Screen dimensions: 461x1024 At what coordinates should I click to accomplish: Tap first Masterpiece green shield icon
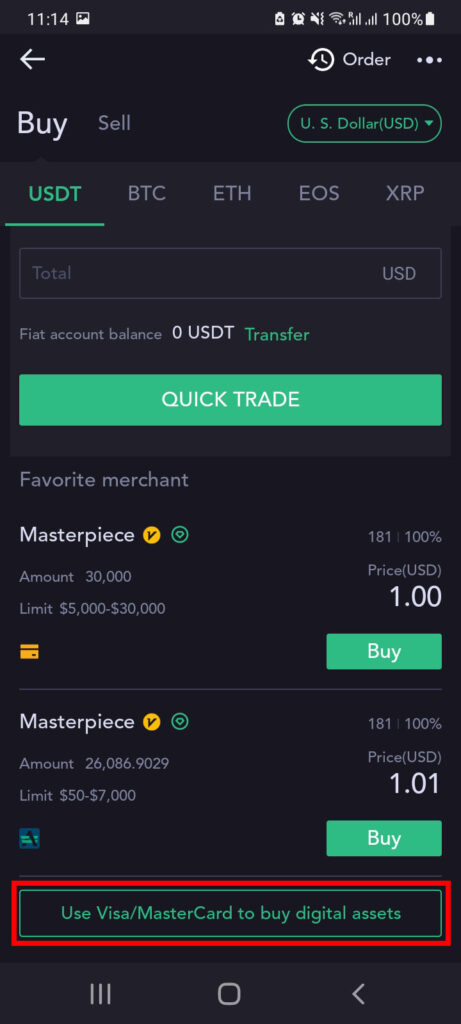pos(180,536)
